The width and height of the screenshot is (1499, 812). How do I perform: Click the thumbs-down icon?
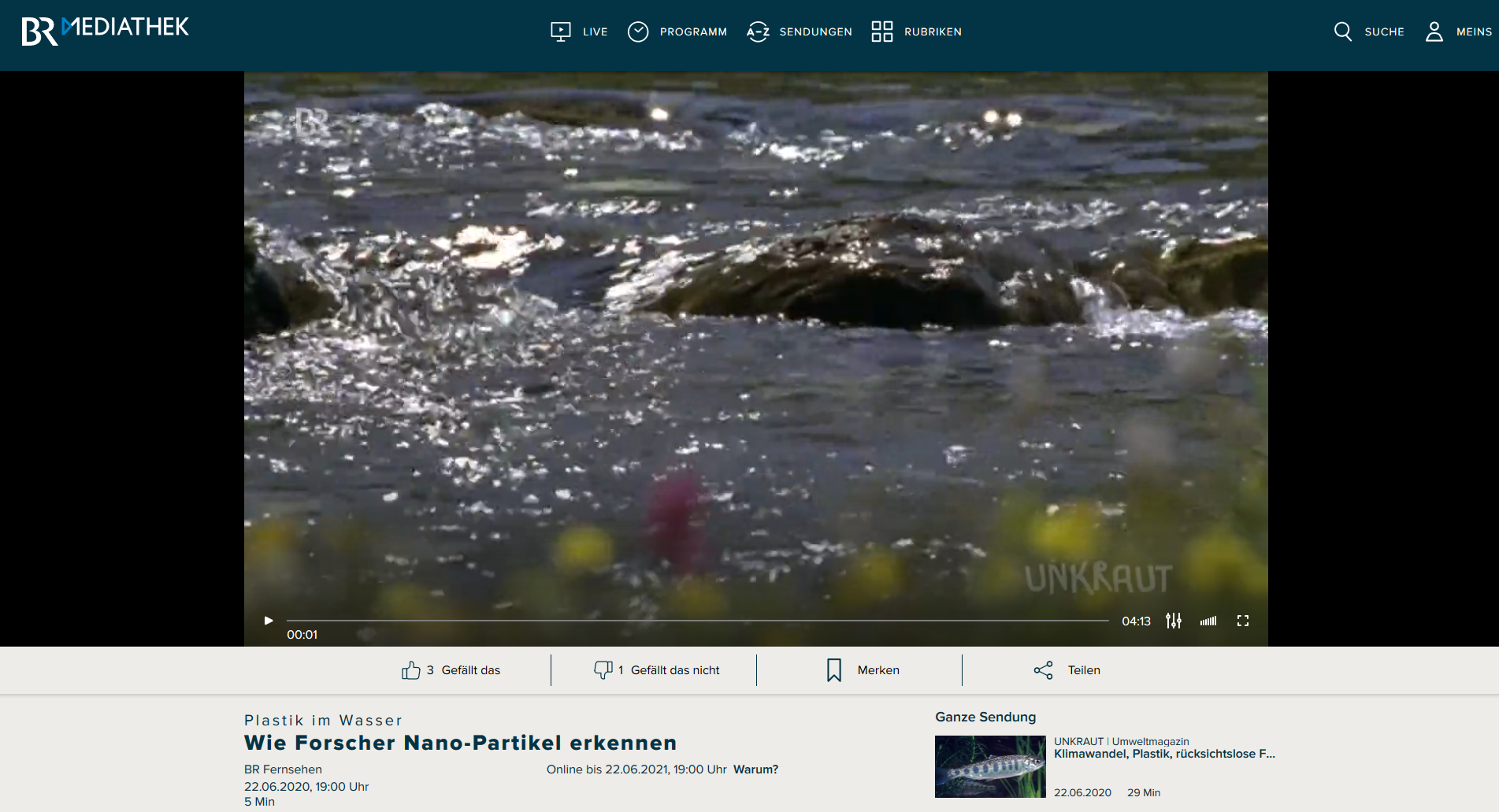(603, 670)
